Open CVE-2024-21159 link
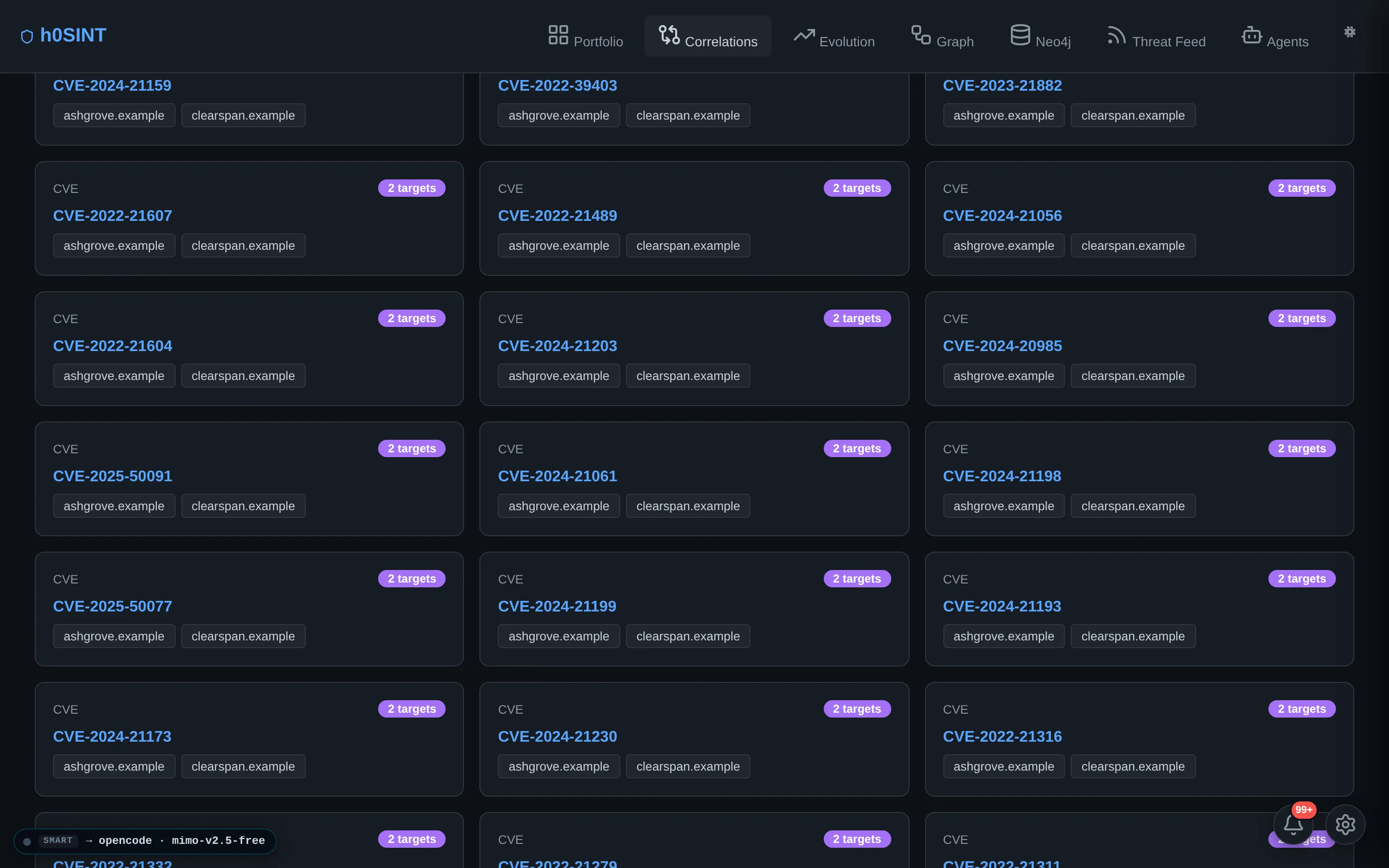 click(x=112, y=85)
